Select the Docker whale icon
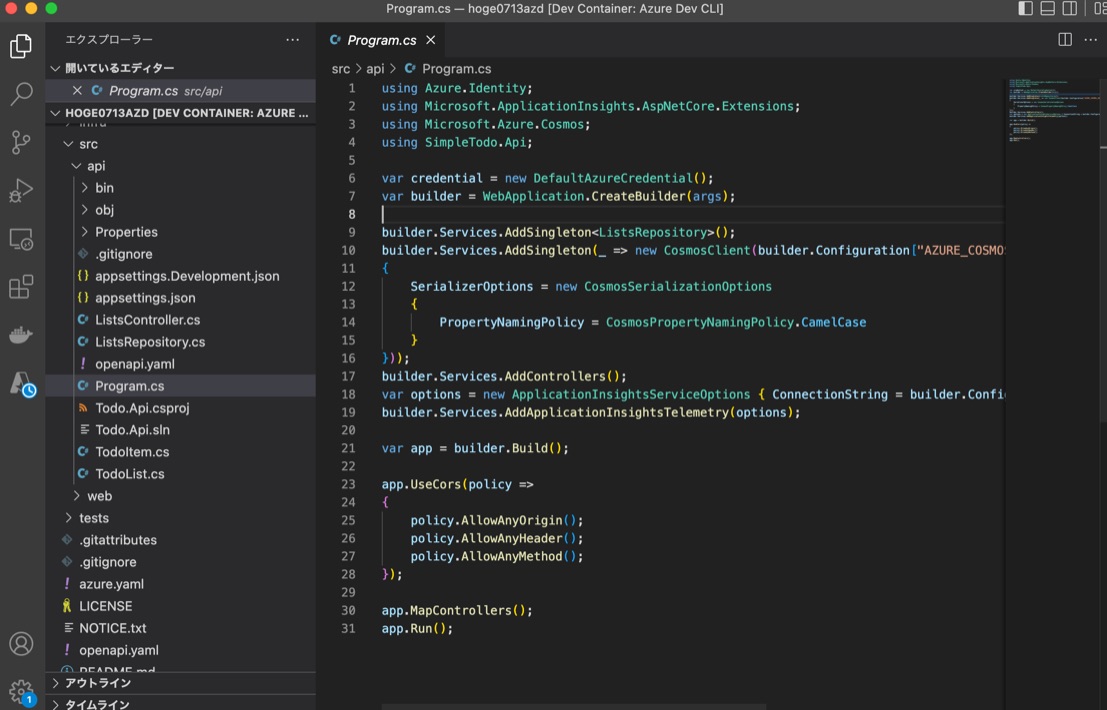 point(22,334)
